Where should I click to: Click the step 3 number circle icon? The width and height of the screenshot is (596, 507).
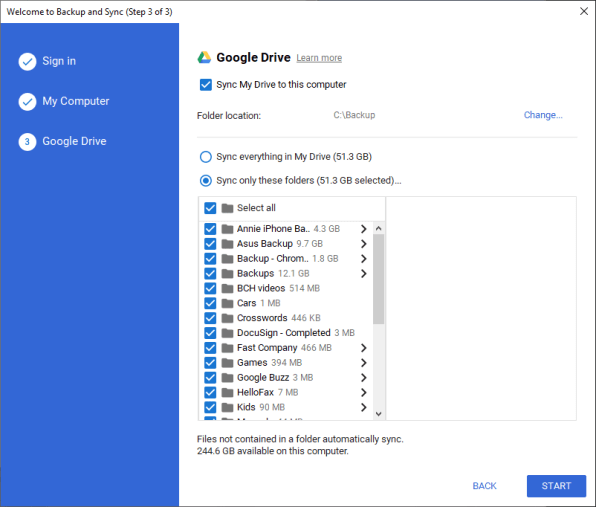pos(27,142)
